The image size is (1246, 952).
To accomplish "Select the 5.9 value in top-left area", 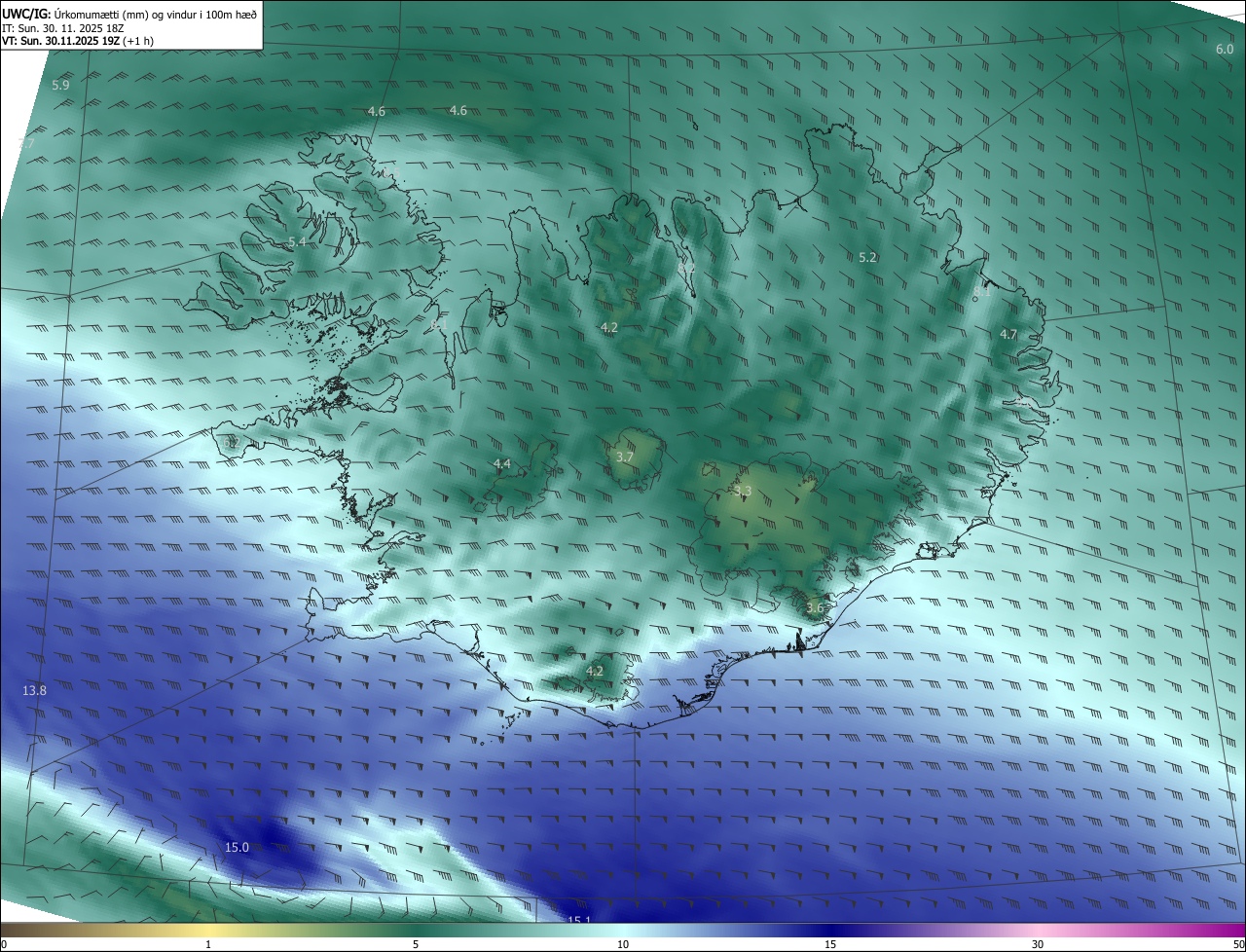I will coord(60,86).
